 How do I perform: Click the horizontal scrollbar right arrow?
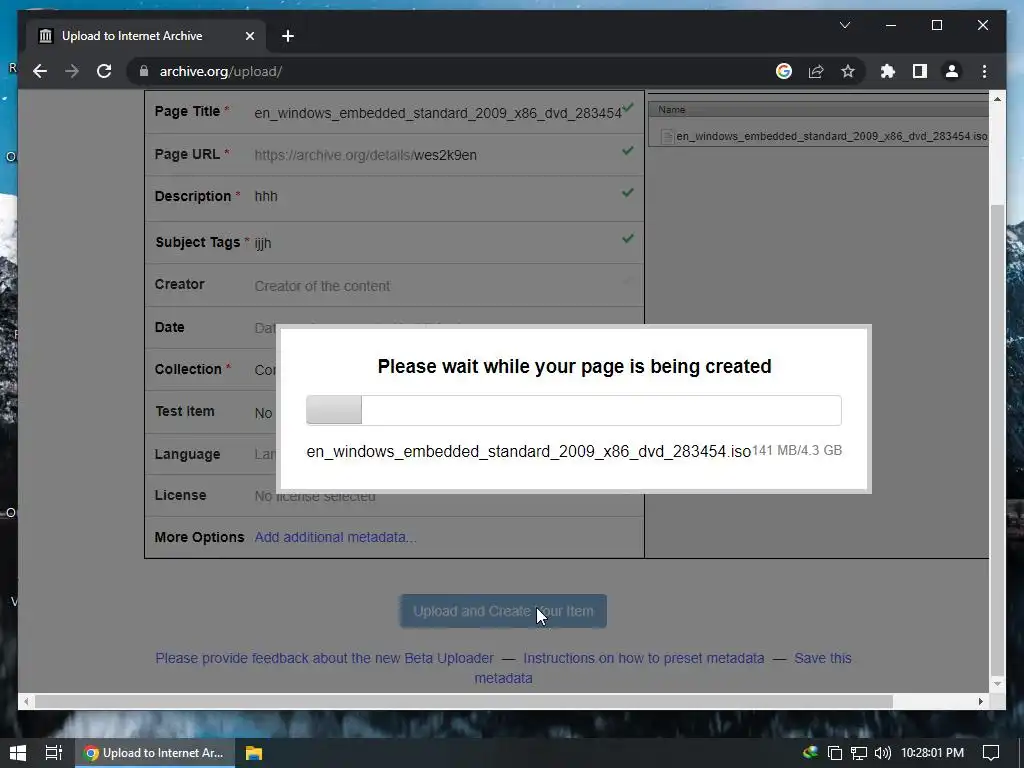(x=980, y=701)
